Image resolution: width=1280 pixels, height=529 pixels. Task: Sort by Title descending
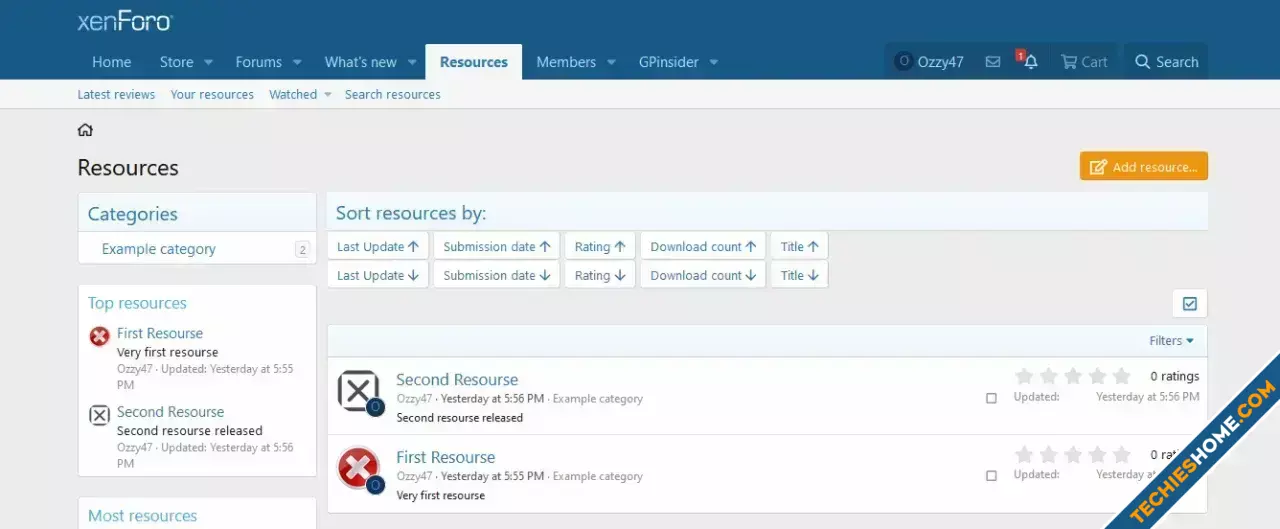[799, 275]
